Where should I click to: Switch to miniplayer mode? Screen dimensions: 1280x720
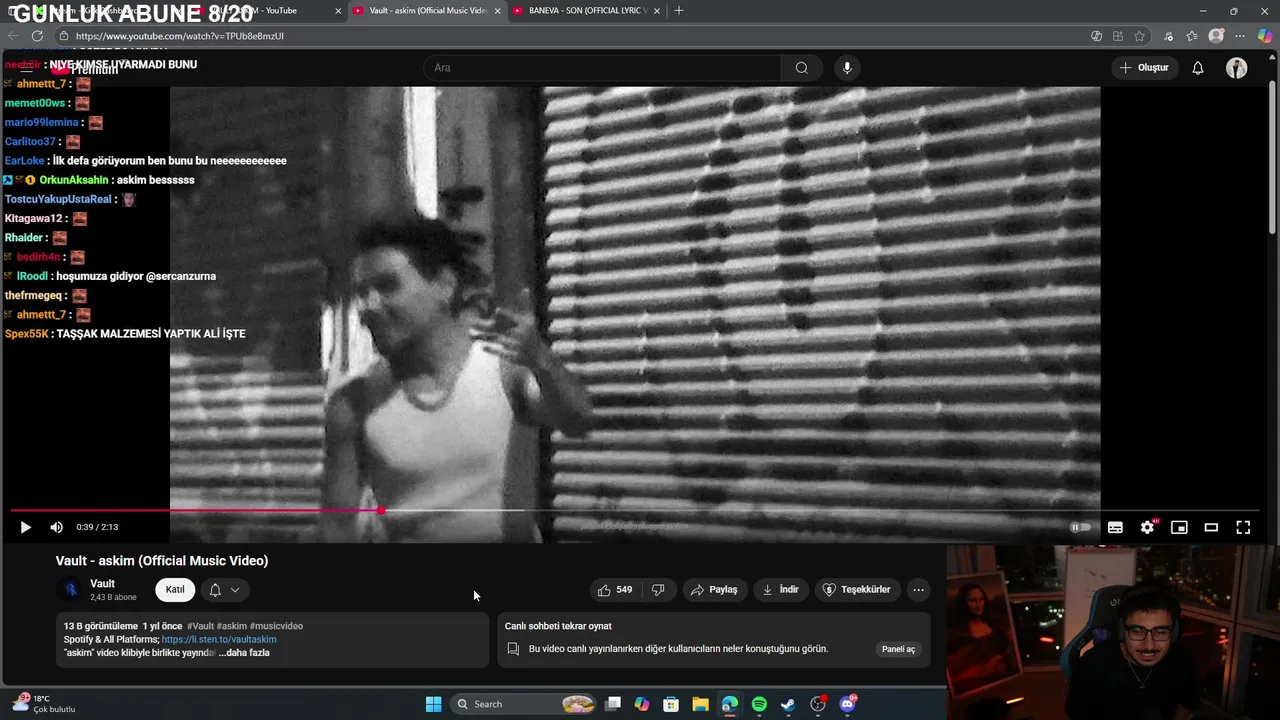tap(1179, 527)
